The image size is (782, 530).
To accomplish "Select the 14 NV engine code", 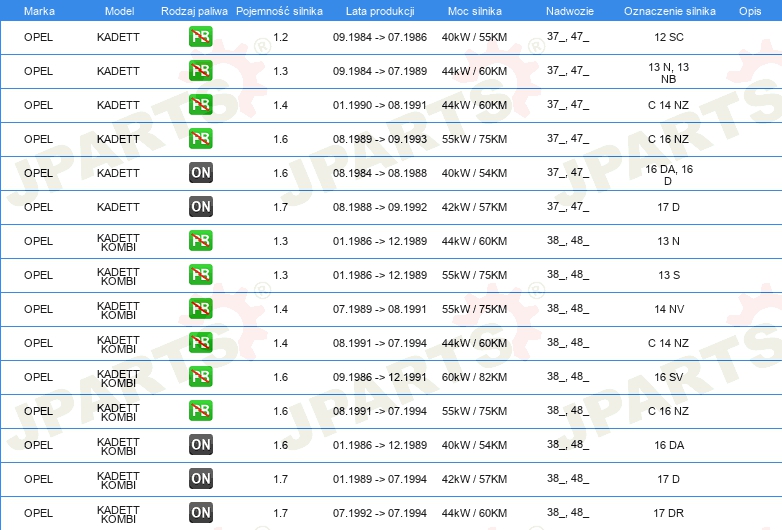I will (669, 309).
